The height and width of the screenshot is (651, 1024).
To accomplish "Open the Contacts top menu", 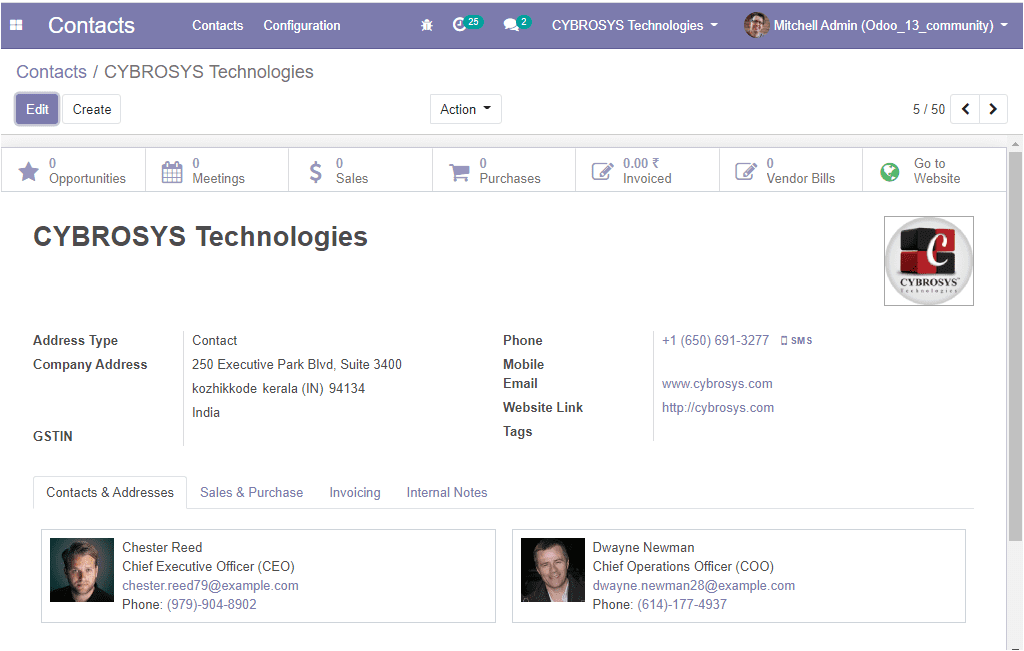I will [x=217, y=25].
